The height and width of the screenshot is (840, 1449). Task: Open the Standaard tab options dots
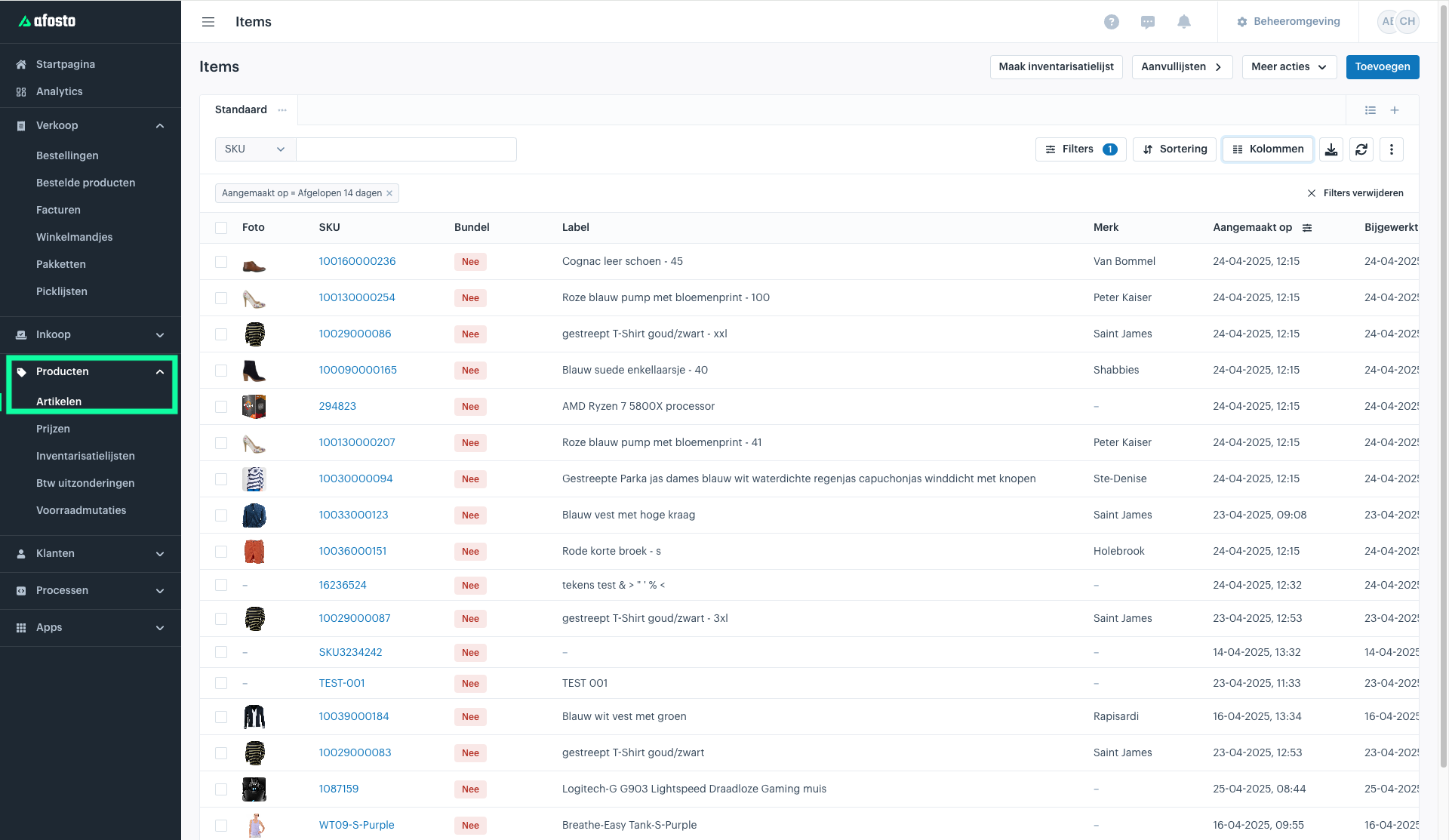coord(282,109)
